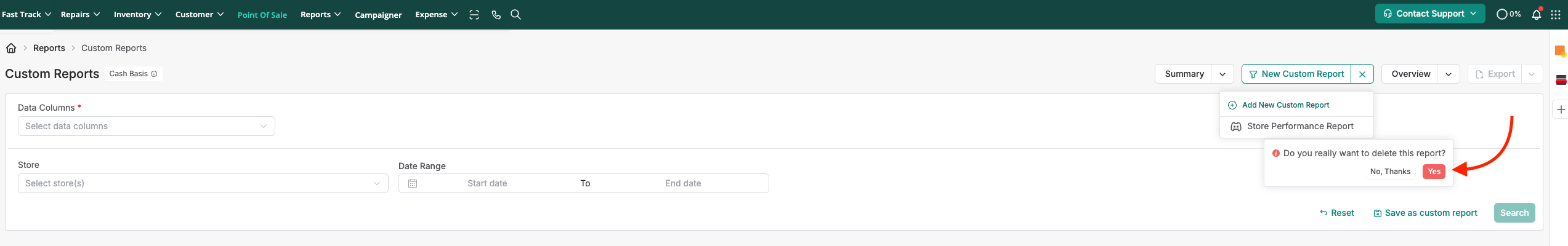Open the Select data columns dropdown
This screenshot has height=246, width=1568.
pyautogui.click(x=146, y=126)
